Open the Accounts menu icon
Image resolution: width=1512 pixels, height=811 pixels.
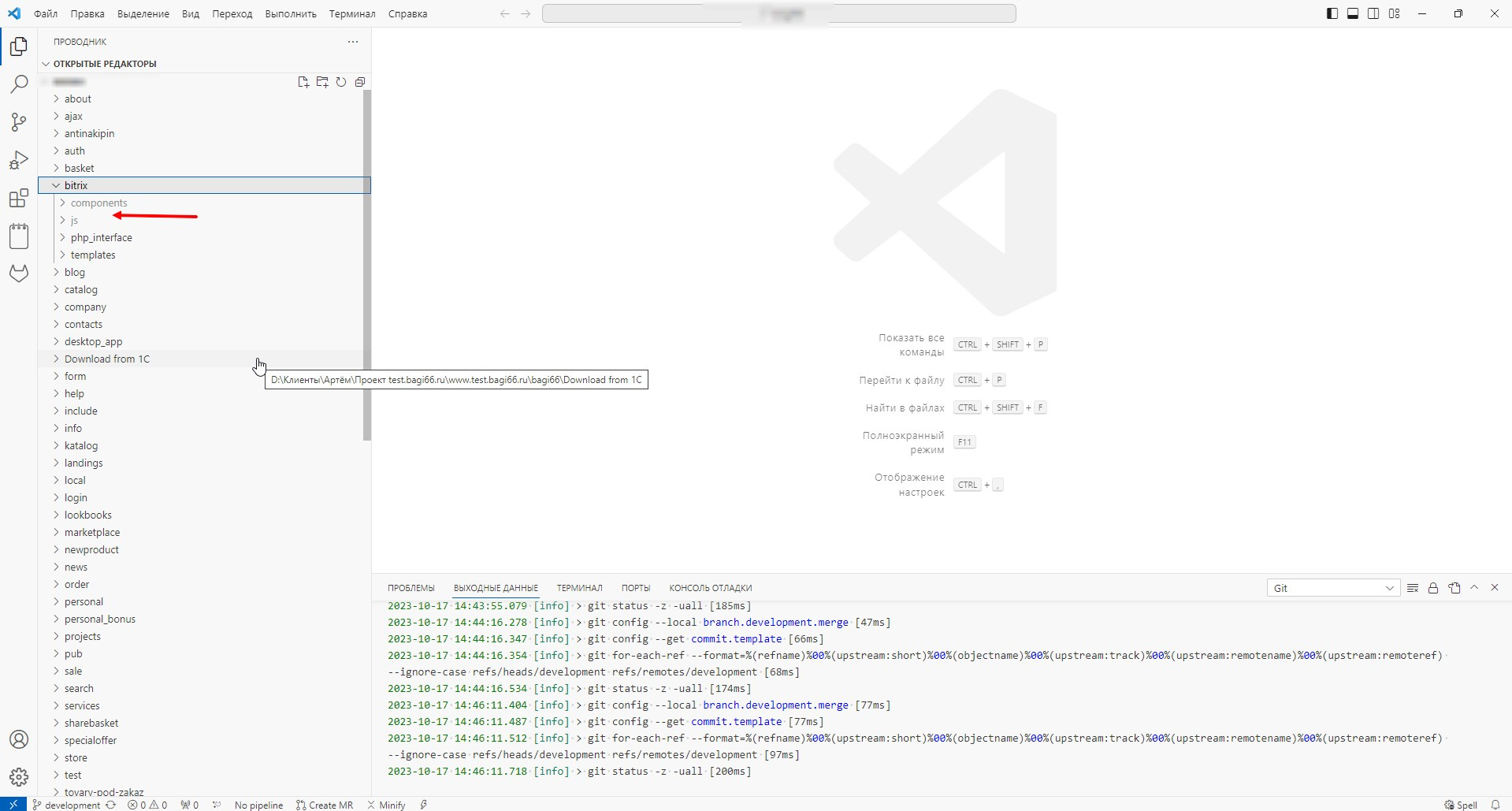19,739
